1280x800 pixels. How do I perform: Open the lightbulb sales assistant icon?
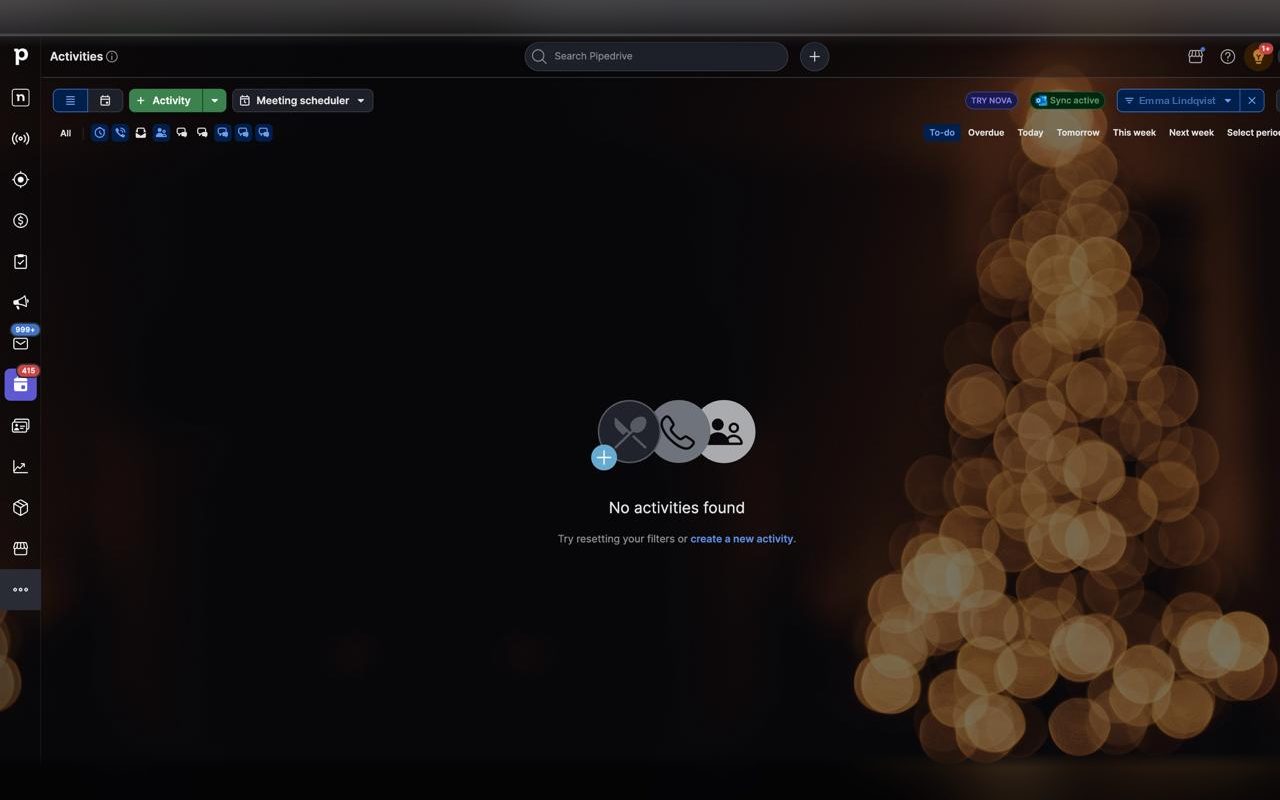(1259, 57)
